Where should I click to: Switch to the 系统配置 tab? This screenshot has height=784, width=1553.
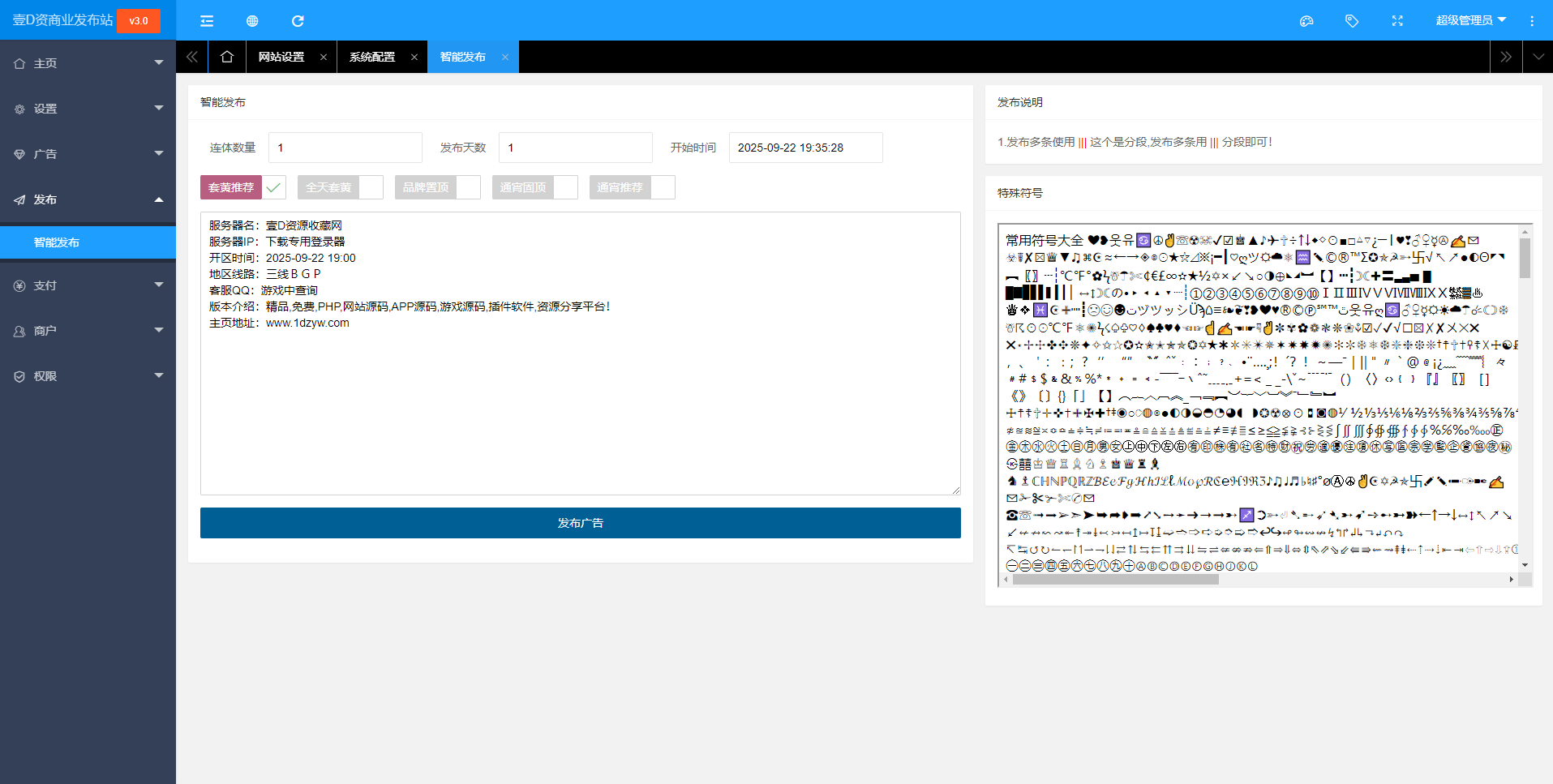click(371, 57)
